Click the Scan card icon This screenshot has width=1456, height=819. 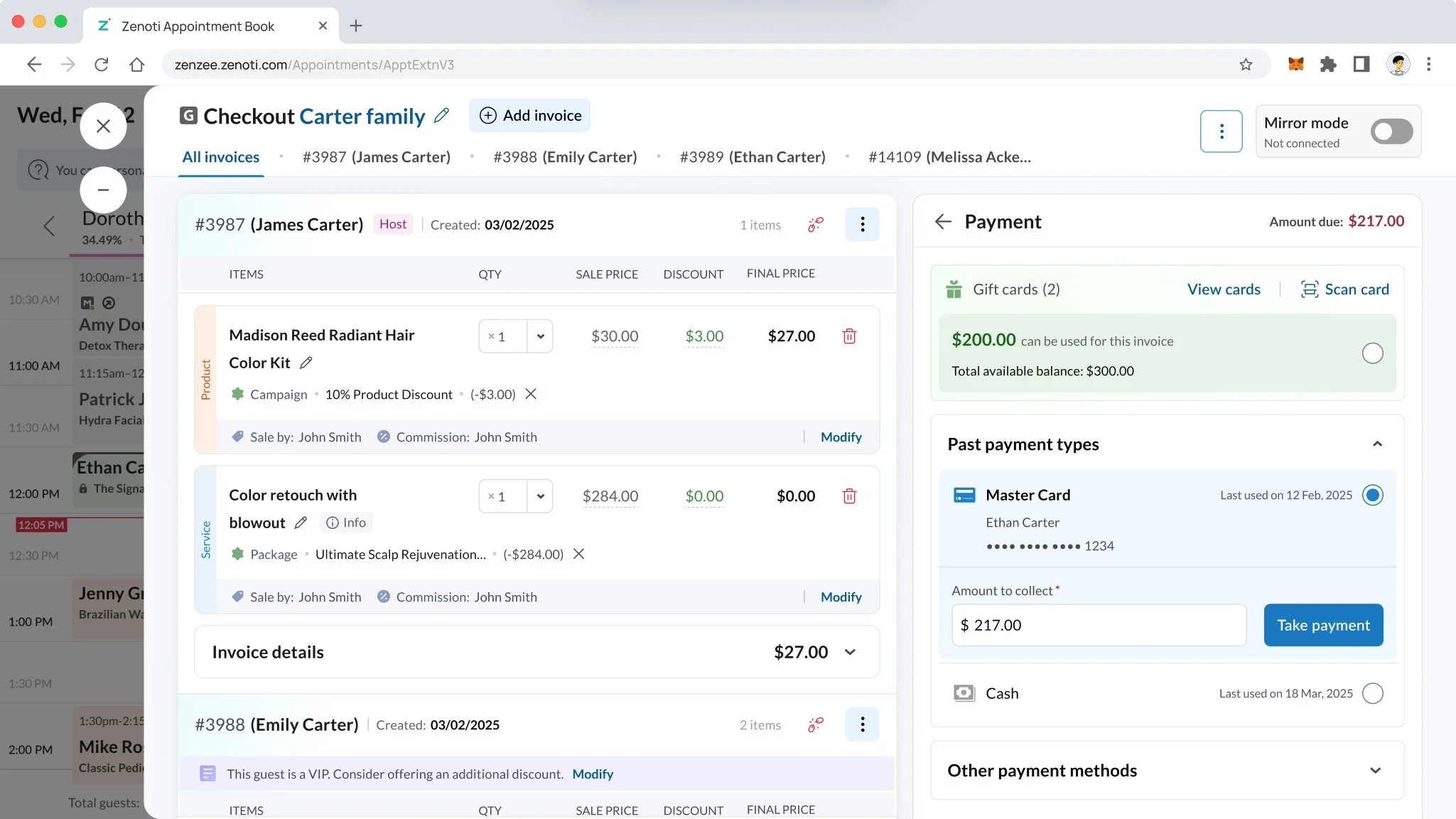click(x=1309, y=289)
